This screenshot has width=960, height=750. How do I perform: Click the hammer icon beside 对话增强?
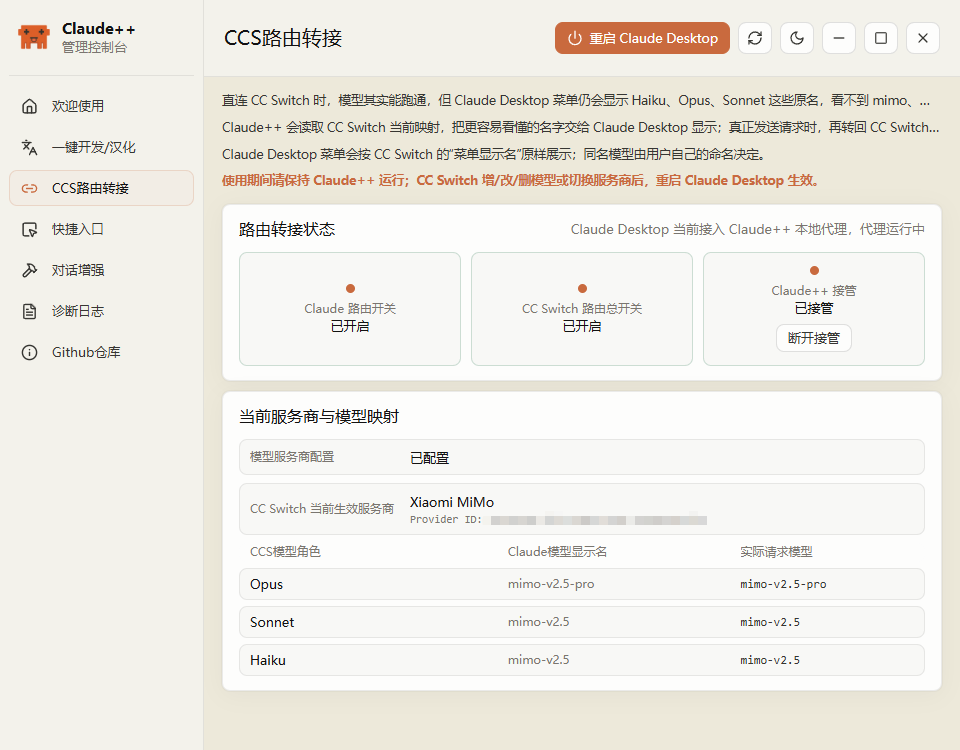(x=29, y=270)
